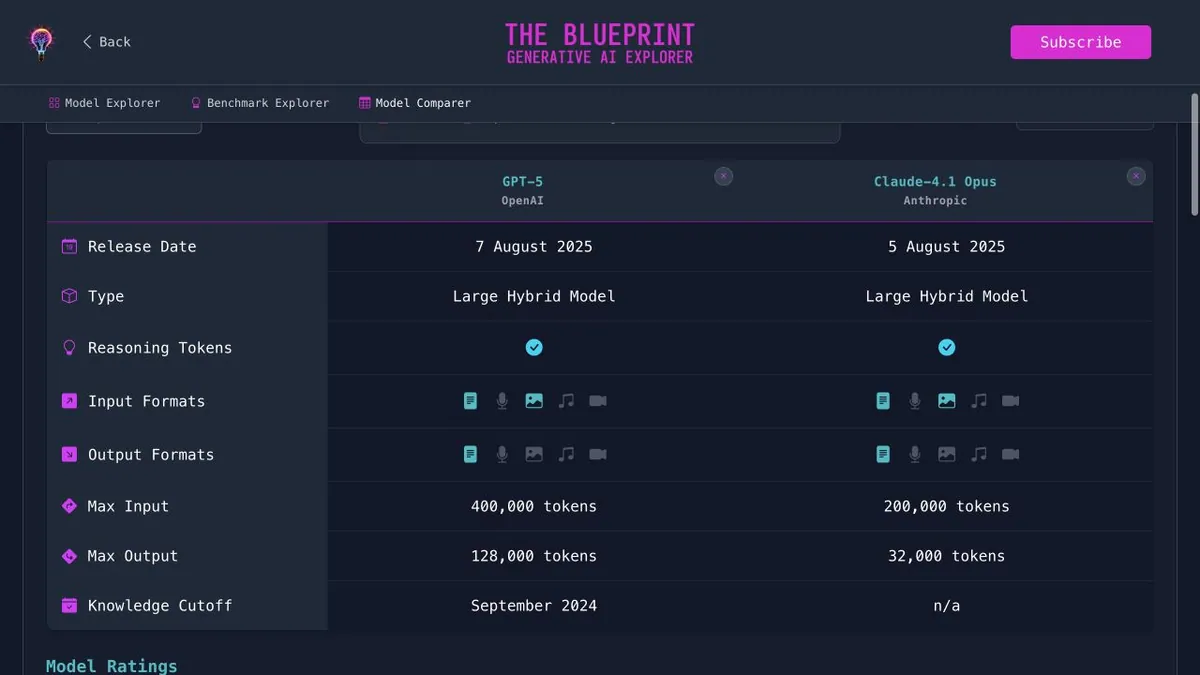The height and width of the screenshot is (675, 1200).
Task: Click Claude video output format icon
Action: tap(1011, 454)
